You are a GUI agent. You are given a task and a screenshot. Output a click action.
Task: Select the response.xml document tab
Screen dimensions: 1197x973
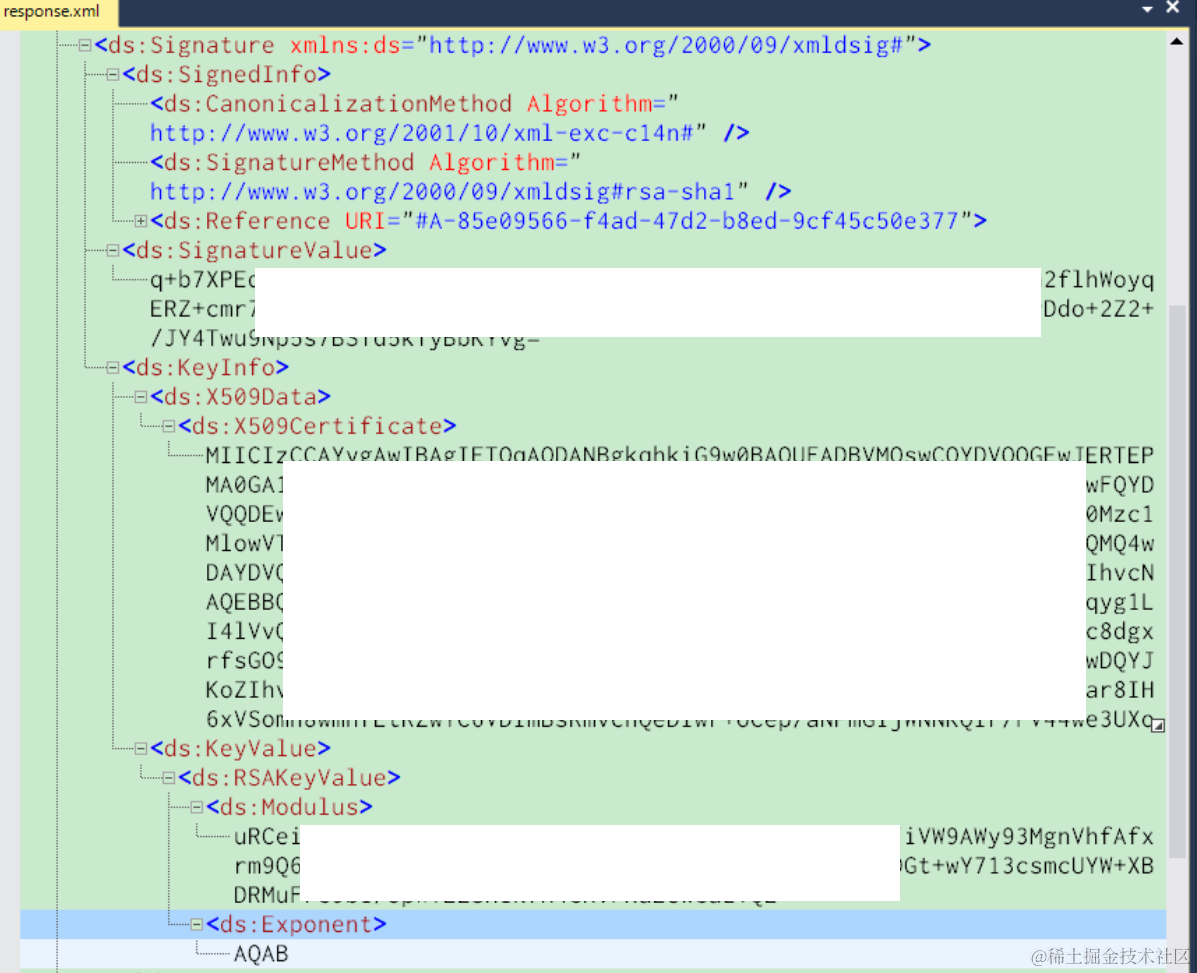pos(58,13)
